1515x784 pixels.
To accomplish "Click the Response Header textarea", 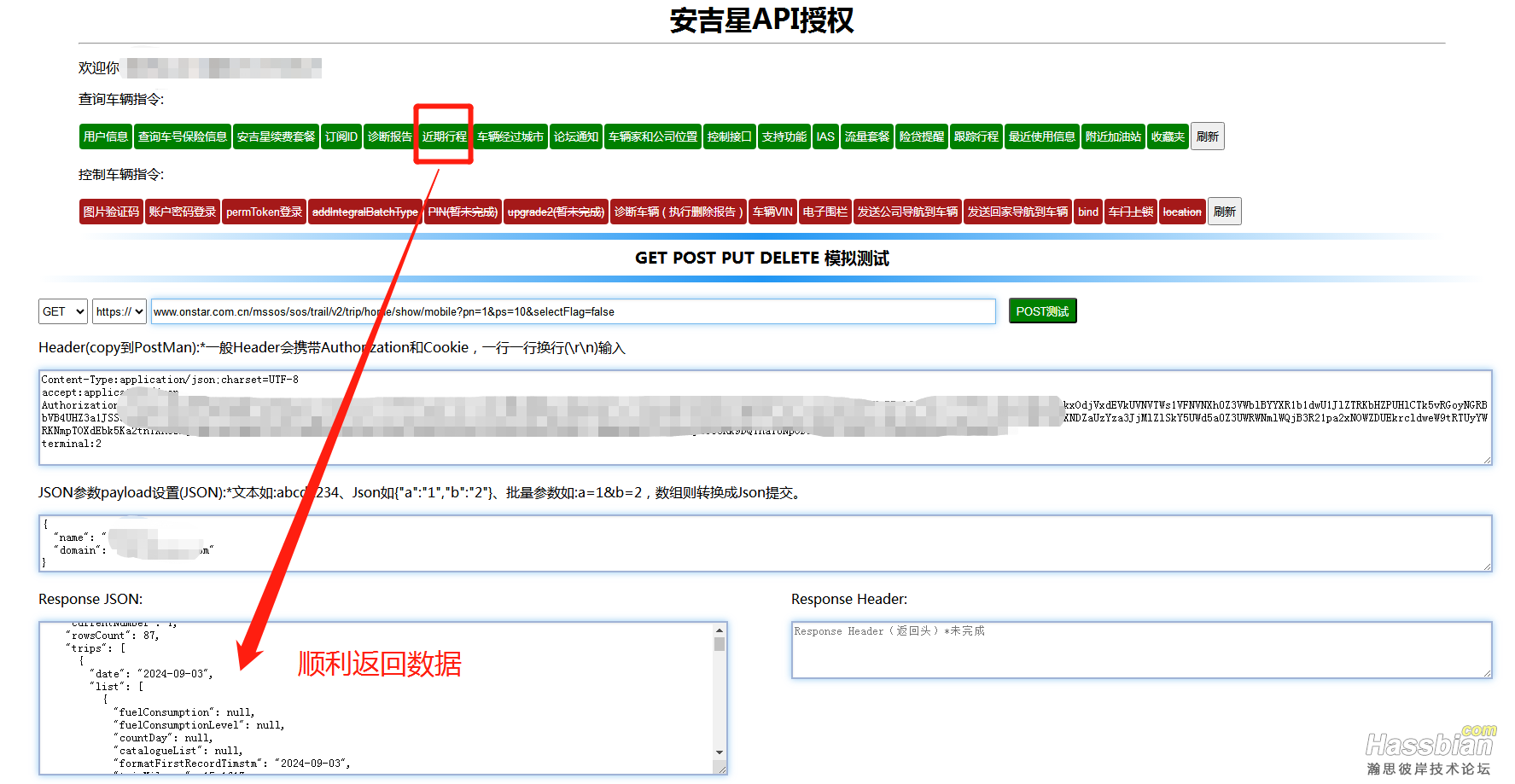I will coord(1142,650).
